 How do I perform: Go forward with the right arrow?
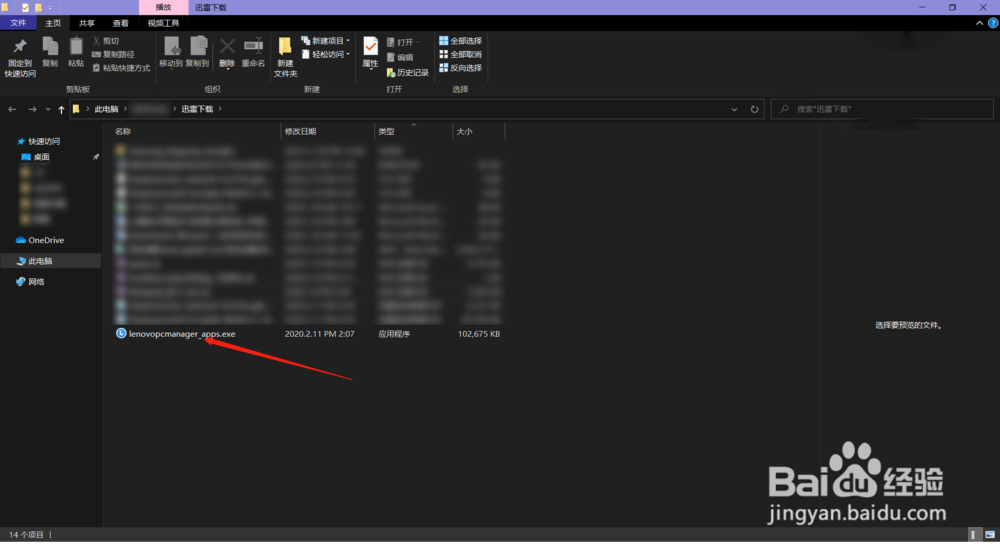[32, 109]
